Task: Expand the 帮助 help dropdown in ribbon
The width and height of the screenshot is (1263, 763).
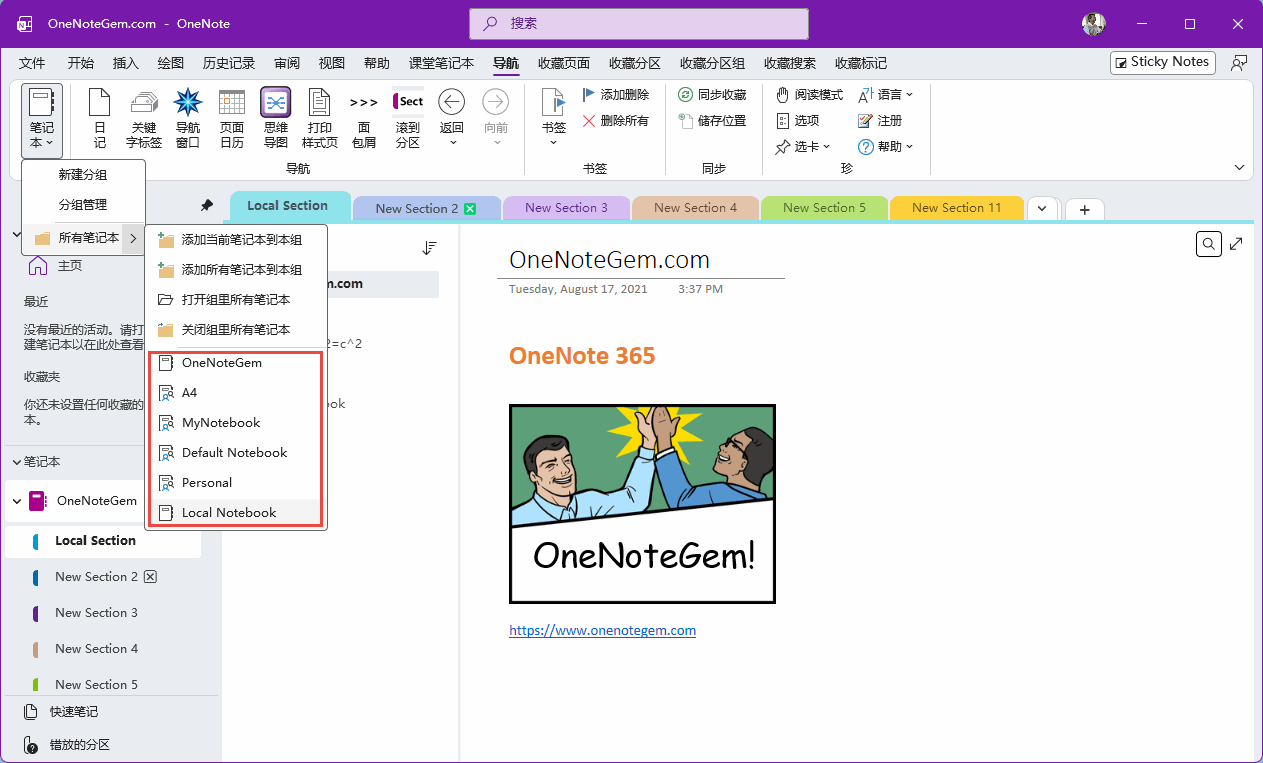Action: [886, 147]
